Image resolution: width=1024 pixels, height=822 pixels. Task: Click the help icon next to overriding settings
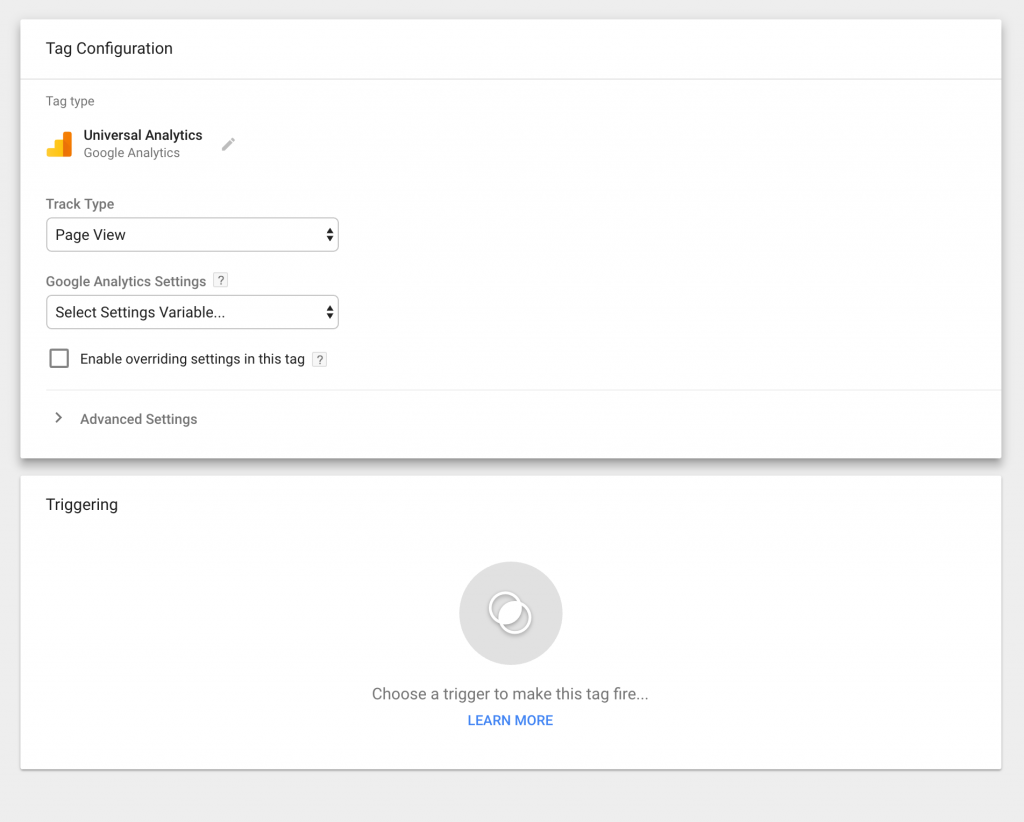tap(319, 359)
